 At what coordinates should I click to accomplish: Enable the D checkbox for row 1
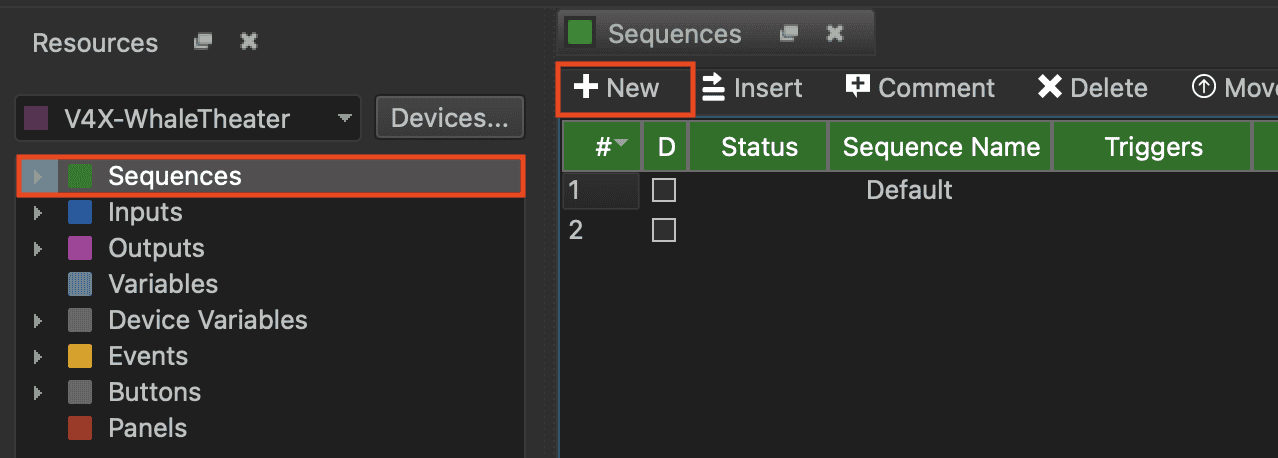[x=664, y=190]
